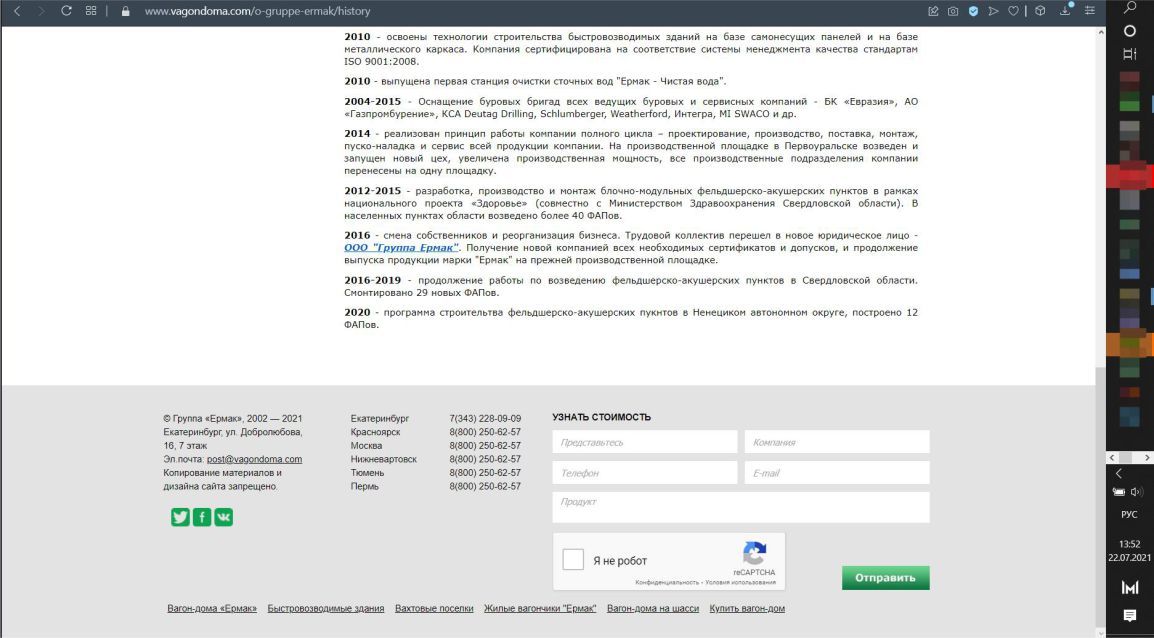Viewport: 1154px width, 638px height.
Task: Click the Windows taskbar search magnifier
Action: coord(1130,8)
